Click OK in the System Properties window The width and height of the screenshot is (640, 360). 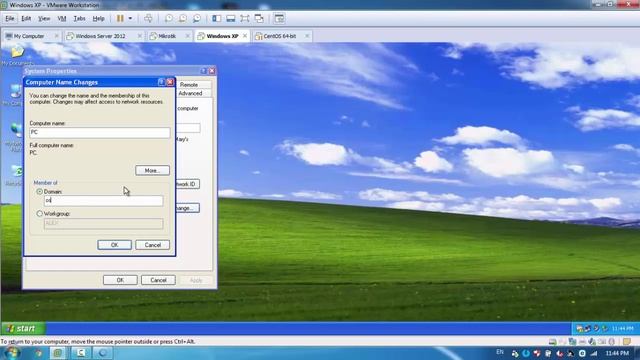tap(120, 280)
